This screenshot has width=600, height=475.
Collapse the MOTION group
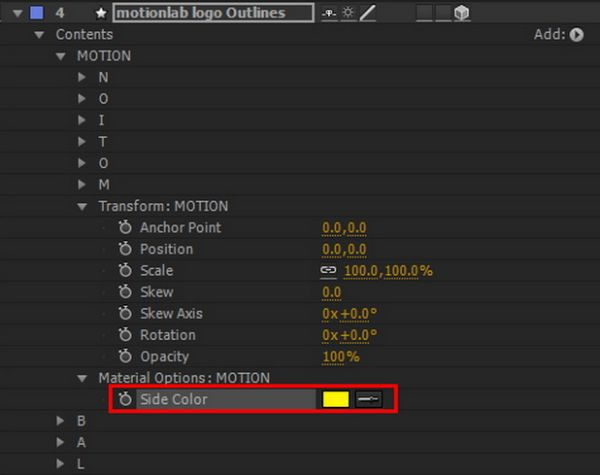tap(60, 56)
